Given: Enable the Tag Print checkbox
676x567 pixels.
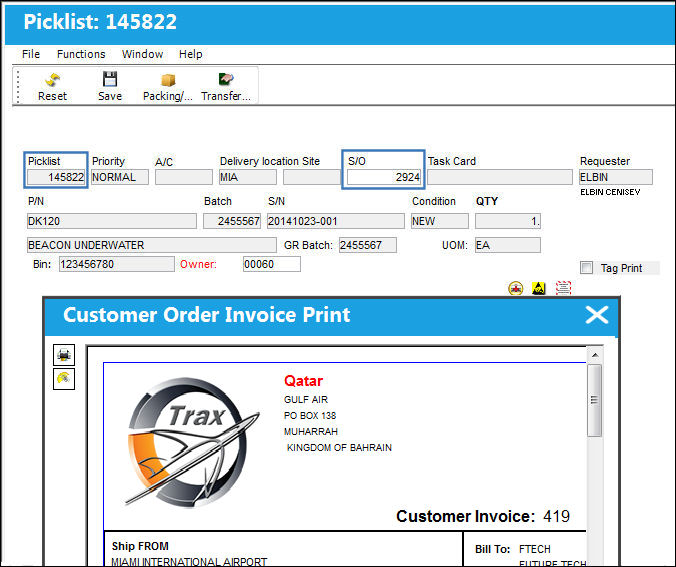Looking at the screenshot, I should tap(586, 268).
